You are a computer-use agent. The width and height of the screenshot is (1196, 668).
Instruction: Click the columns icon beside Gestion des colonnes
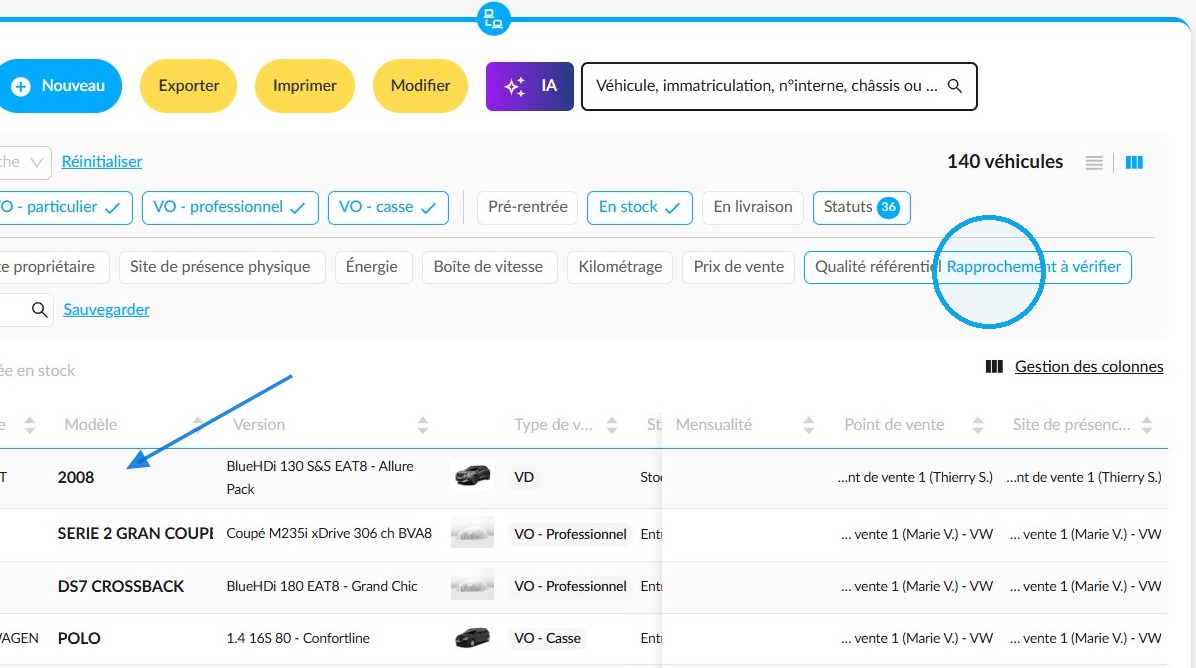point(994,367)
